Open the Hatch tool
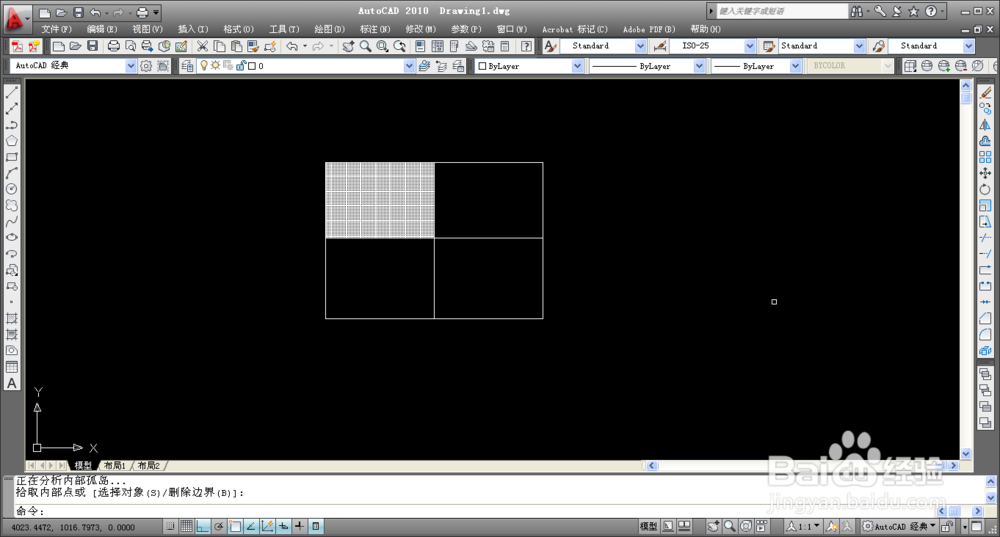Viewport: 1000px width, 537px height. click(11, 318)
